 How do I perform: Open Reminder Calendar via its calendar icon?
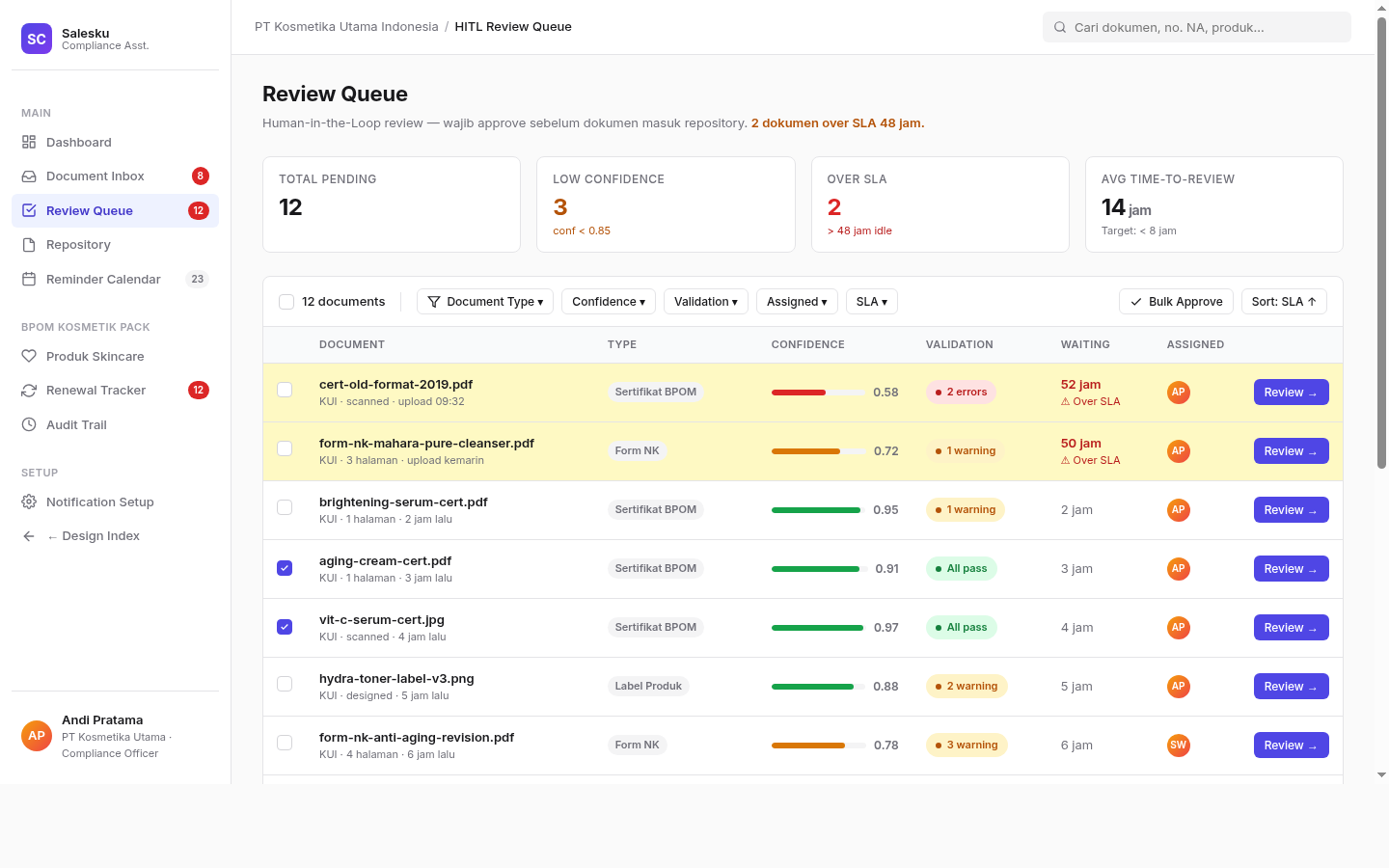tap(29, 279)
